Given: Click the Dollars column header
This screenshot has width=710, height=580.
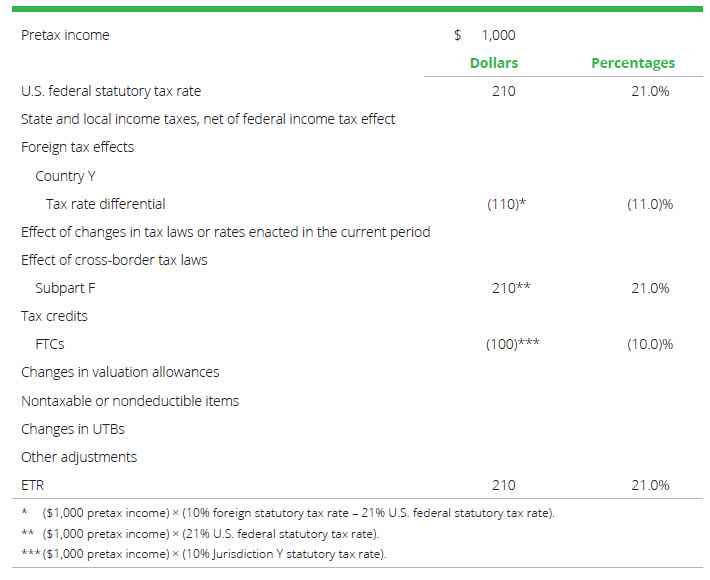Looking at the screenshot, I should pyautogui.click(x=494, y=63).
